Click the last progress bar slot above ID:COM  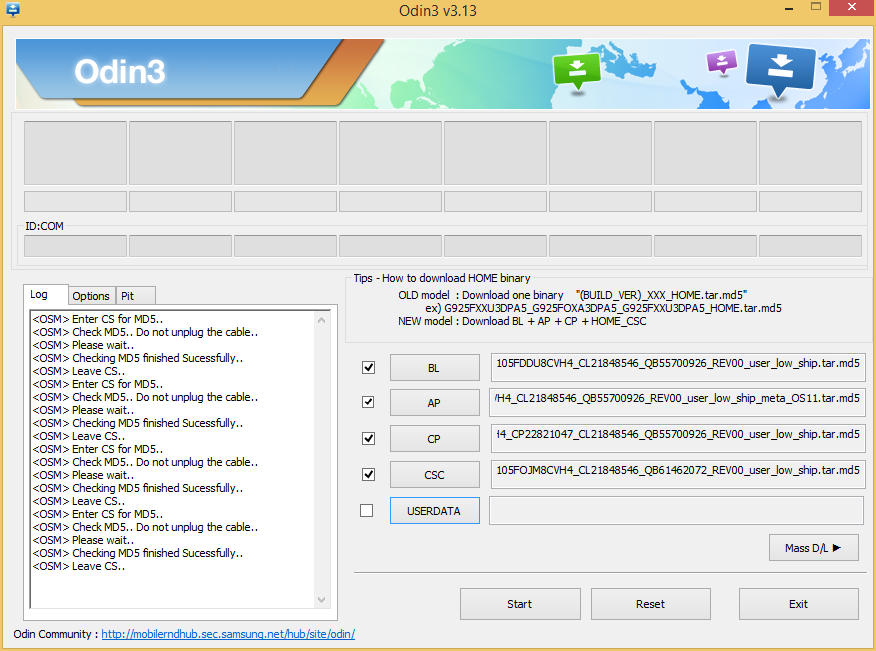(x=810, y=201)
